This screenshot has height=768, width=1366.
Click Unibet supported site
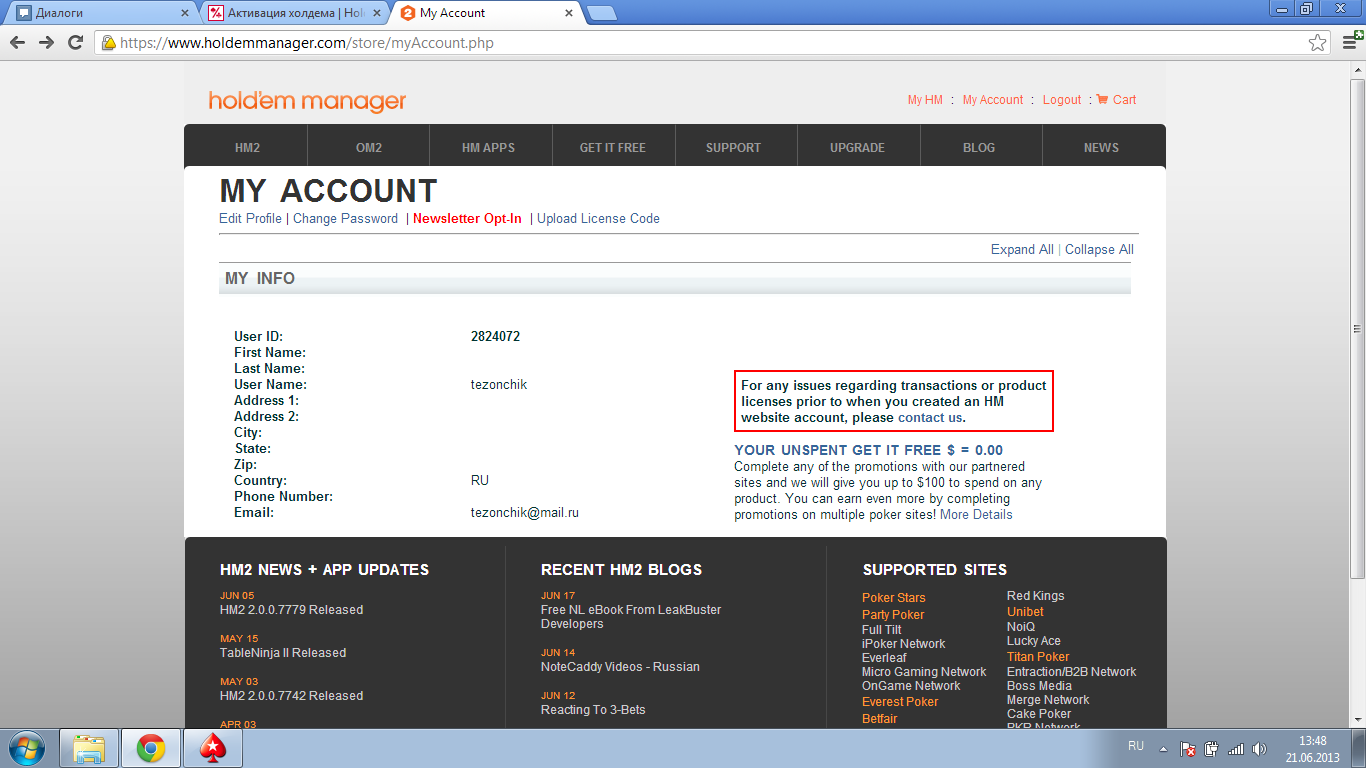click(x=1025, y=611)
